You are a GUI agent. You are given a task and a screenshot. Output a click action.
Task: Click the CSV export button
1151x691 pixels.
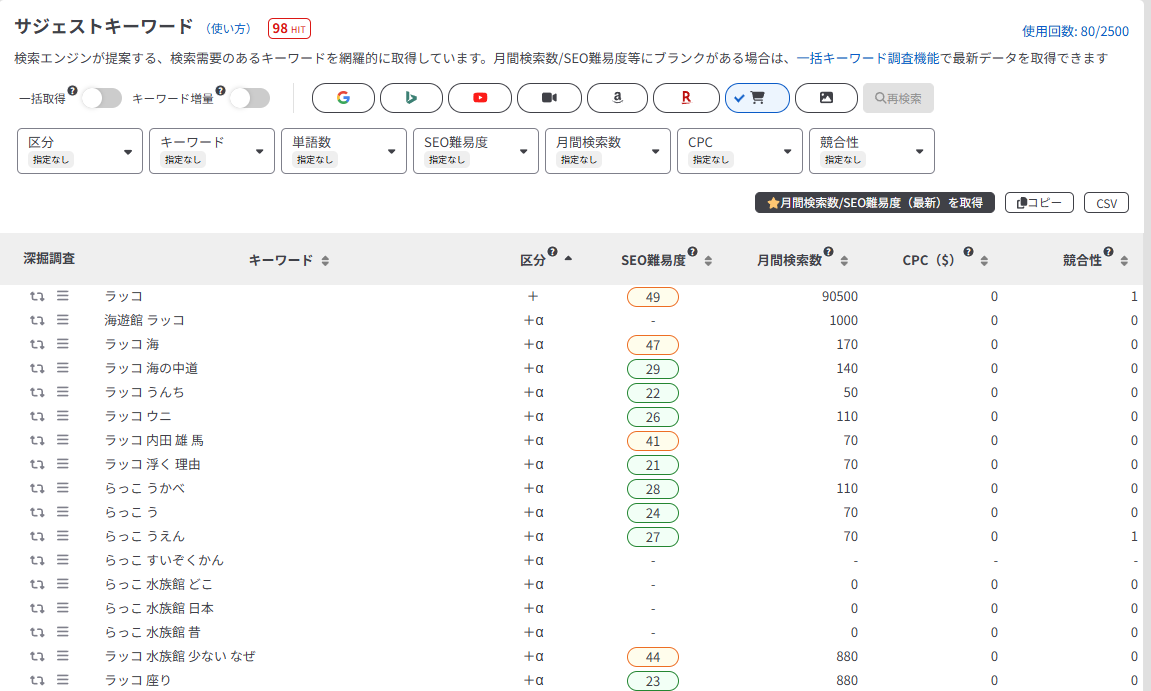click(x=1106, y=203)
